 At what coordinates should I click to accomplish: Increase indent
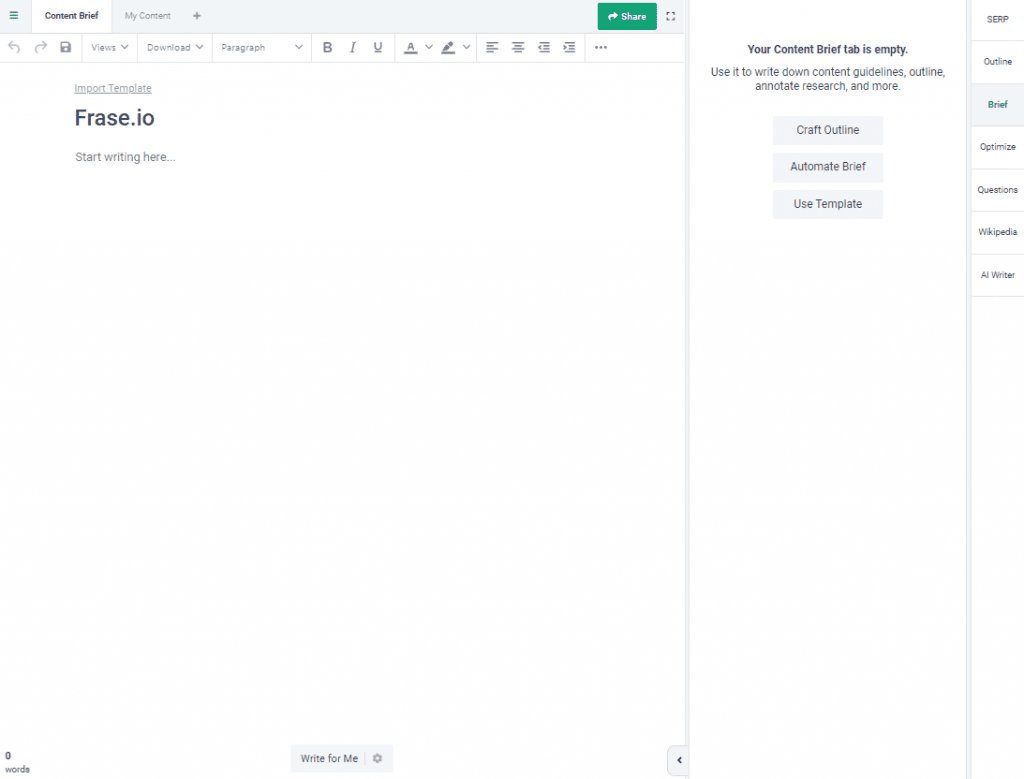[569, 47]
